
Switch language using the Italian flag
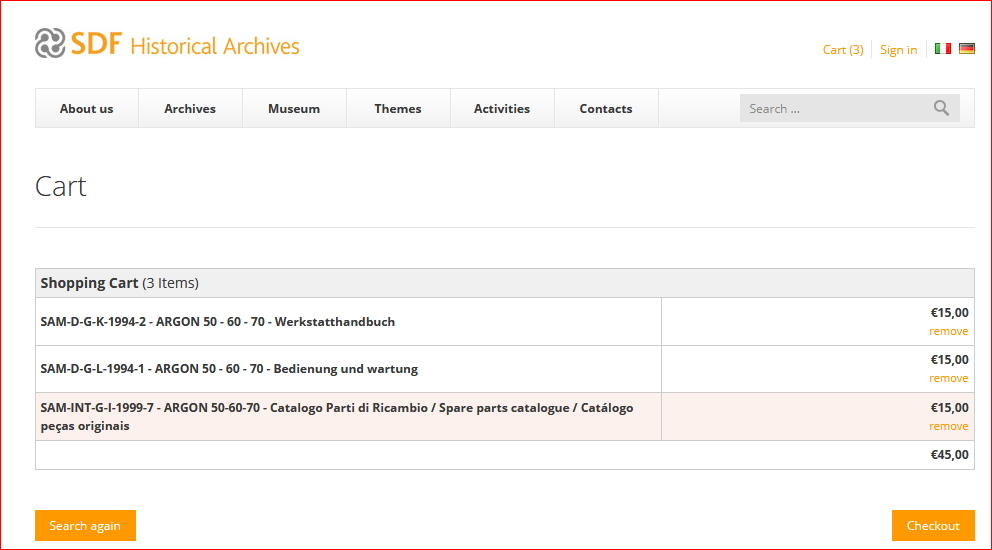point(942,48)
